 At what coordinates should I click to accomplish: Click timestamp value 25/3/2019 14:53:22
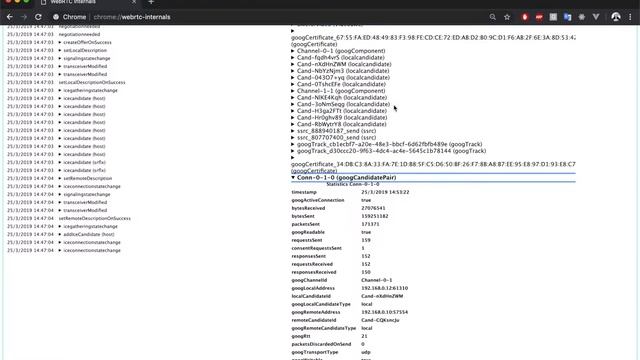pyautogui.click(x=385, y=192)
